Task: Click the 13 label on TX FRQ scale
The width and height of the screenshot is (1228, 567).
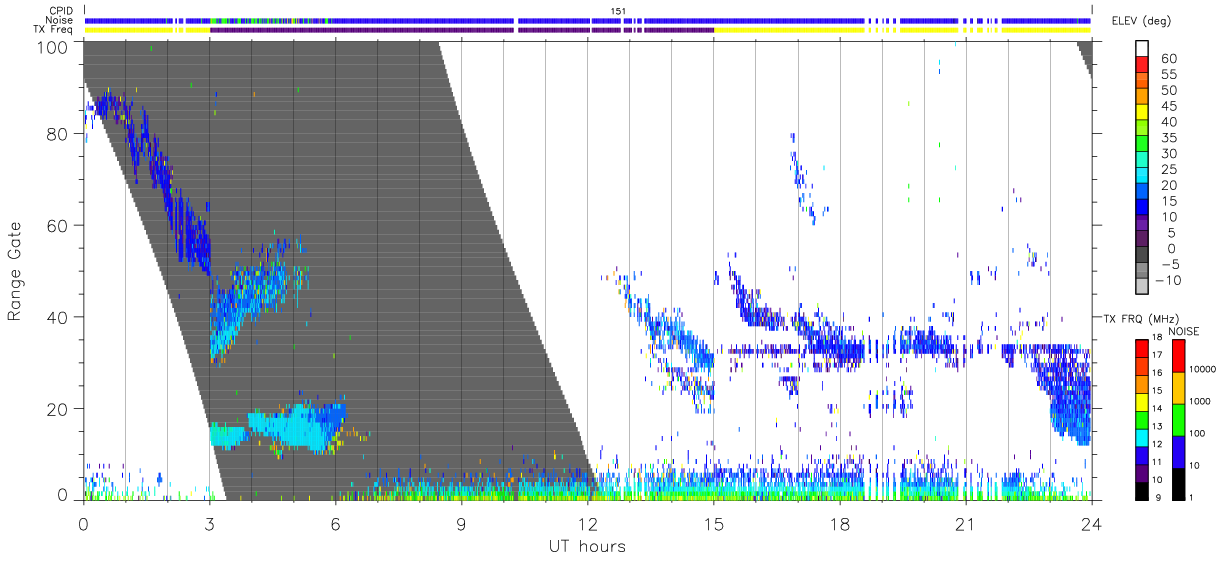Action: point(1156,427)
